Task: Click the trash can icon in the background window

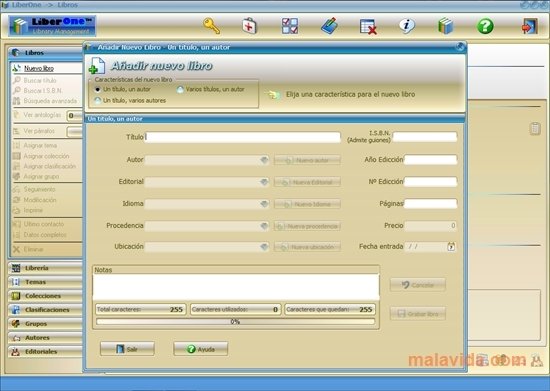Action: pos(535,128)
